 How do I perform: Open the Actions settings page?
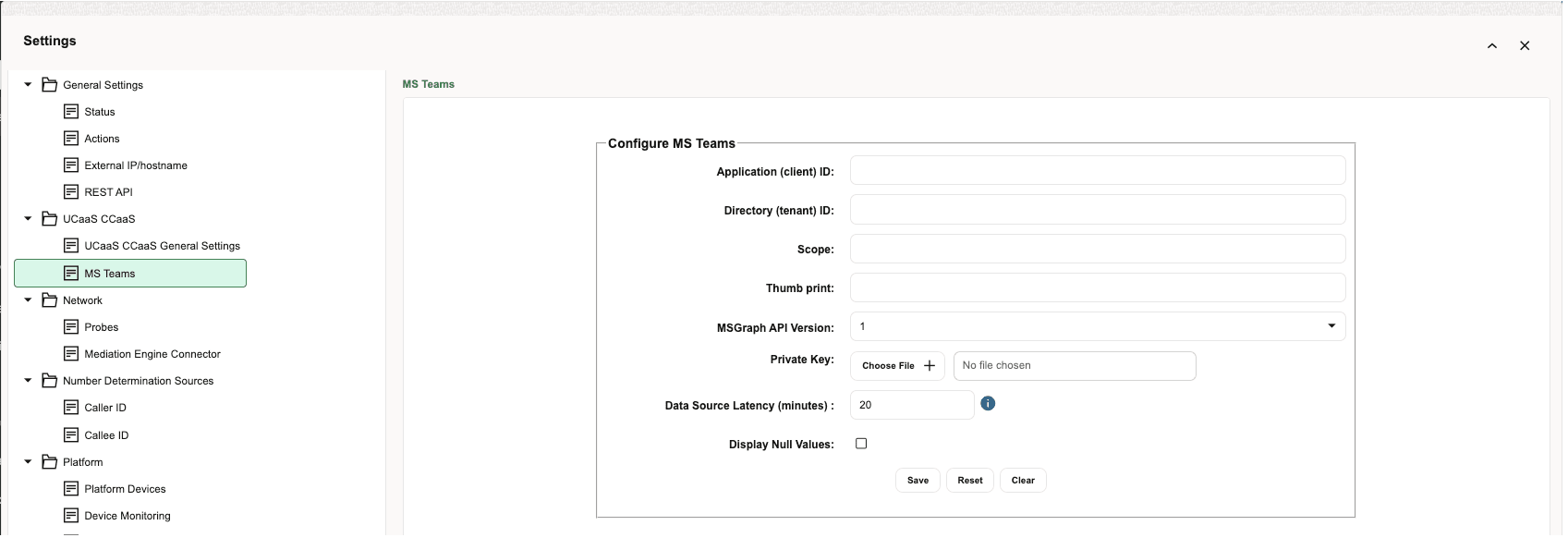[102, 139]
